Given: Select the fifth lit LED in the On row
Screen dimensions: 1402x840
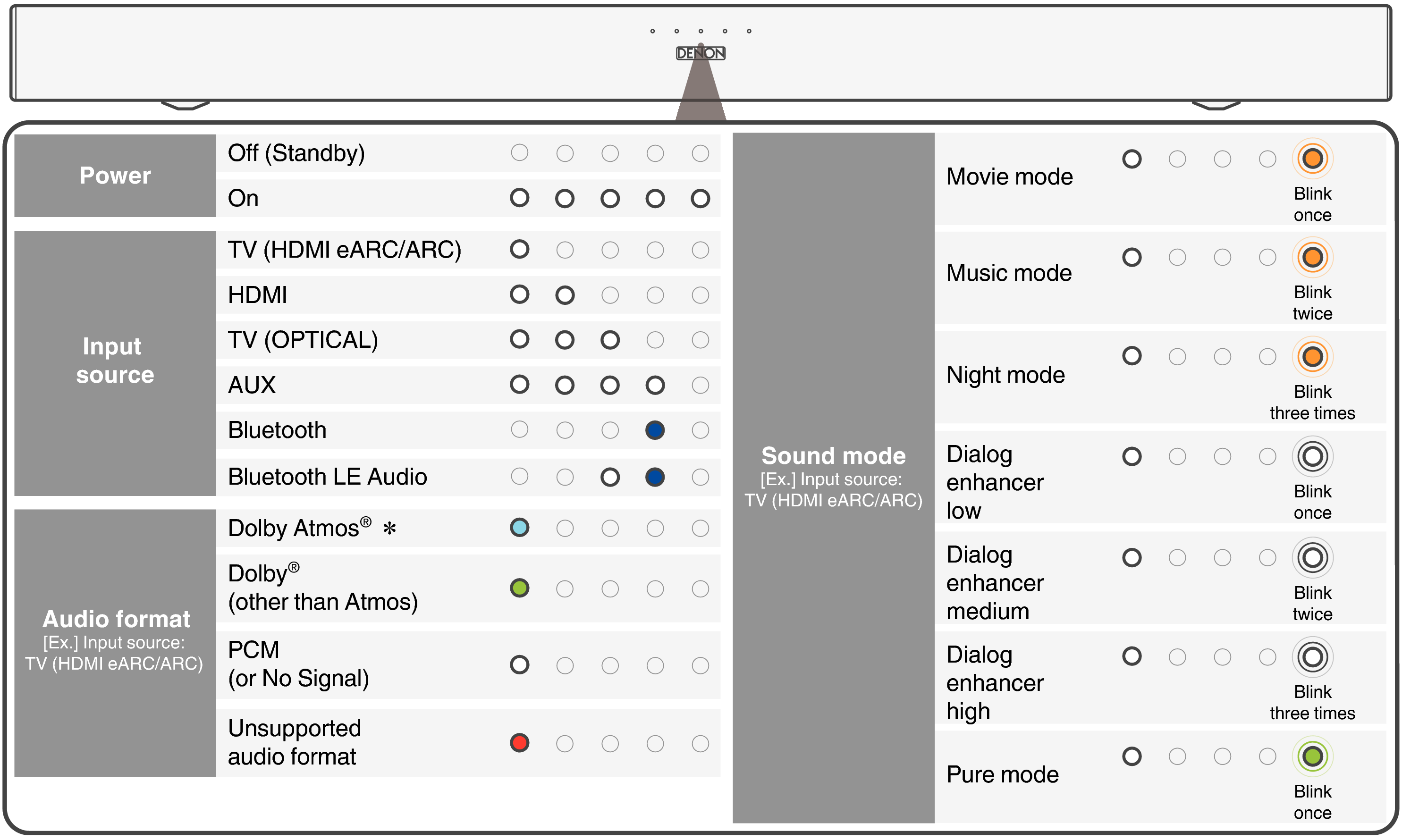Looking at the screenshot, I should pos(700,199).
